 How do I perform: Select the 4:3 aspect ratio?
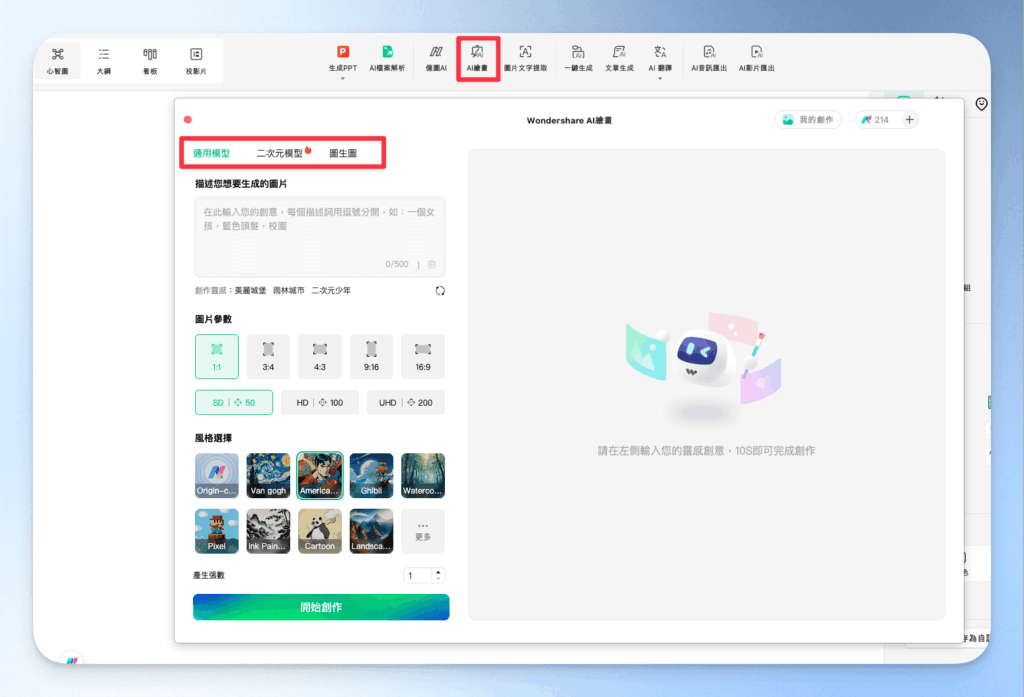coord(320,357)
